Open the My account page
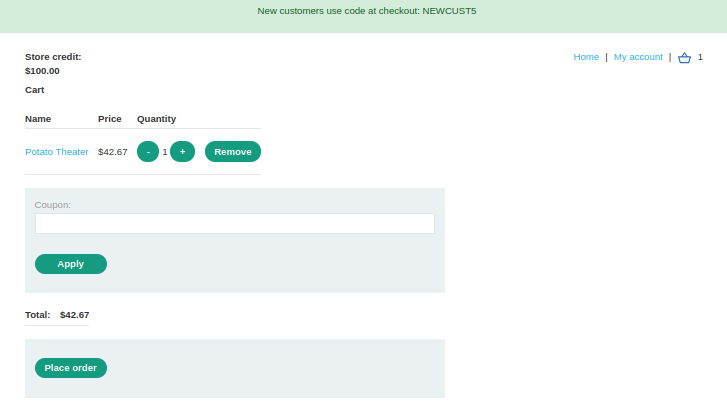 coord(638,57)
